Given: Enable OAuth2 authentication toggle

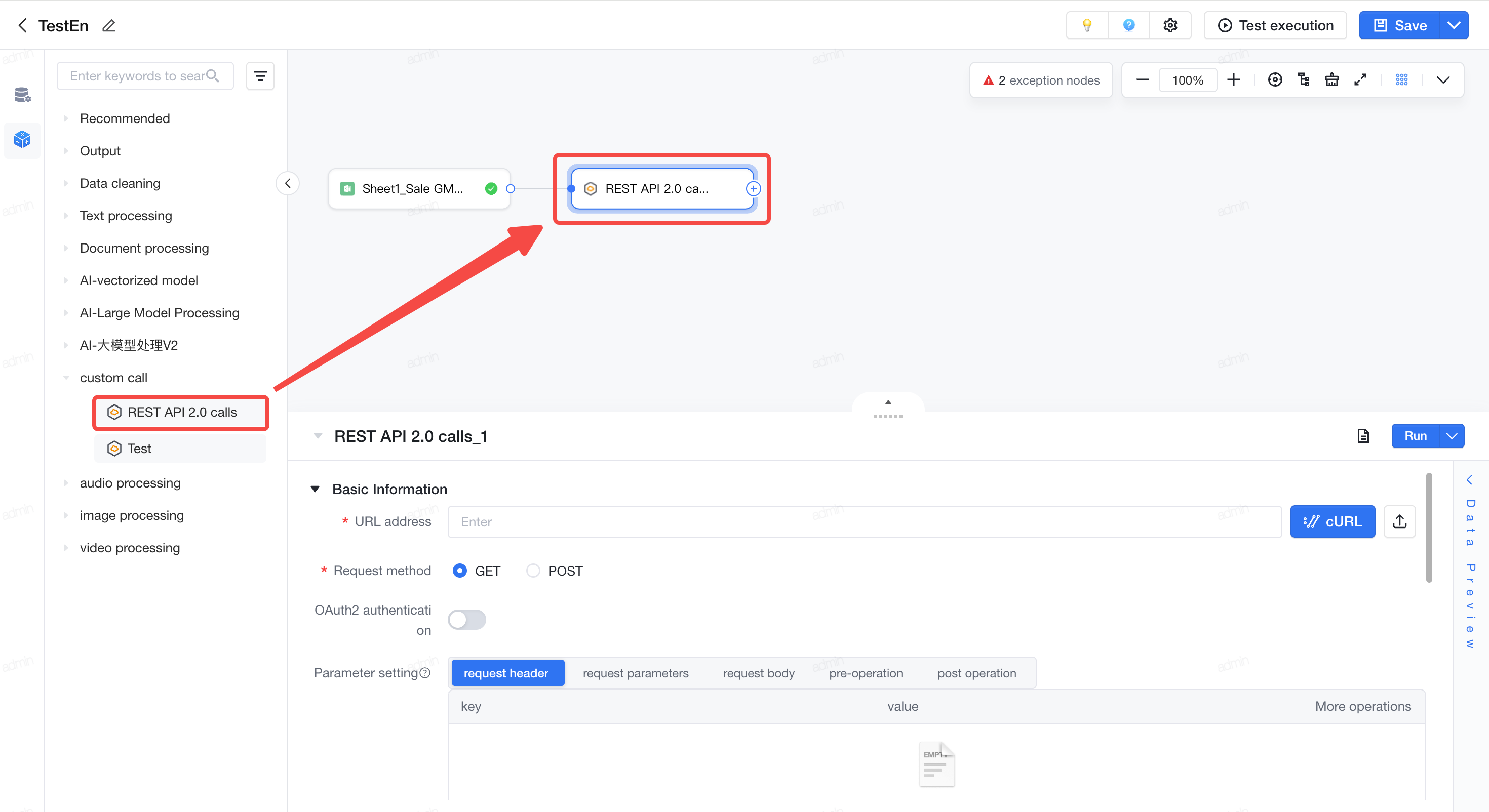Looking at the screenshot, I should coord(467,620).
